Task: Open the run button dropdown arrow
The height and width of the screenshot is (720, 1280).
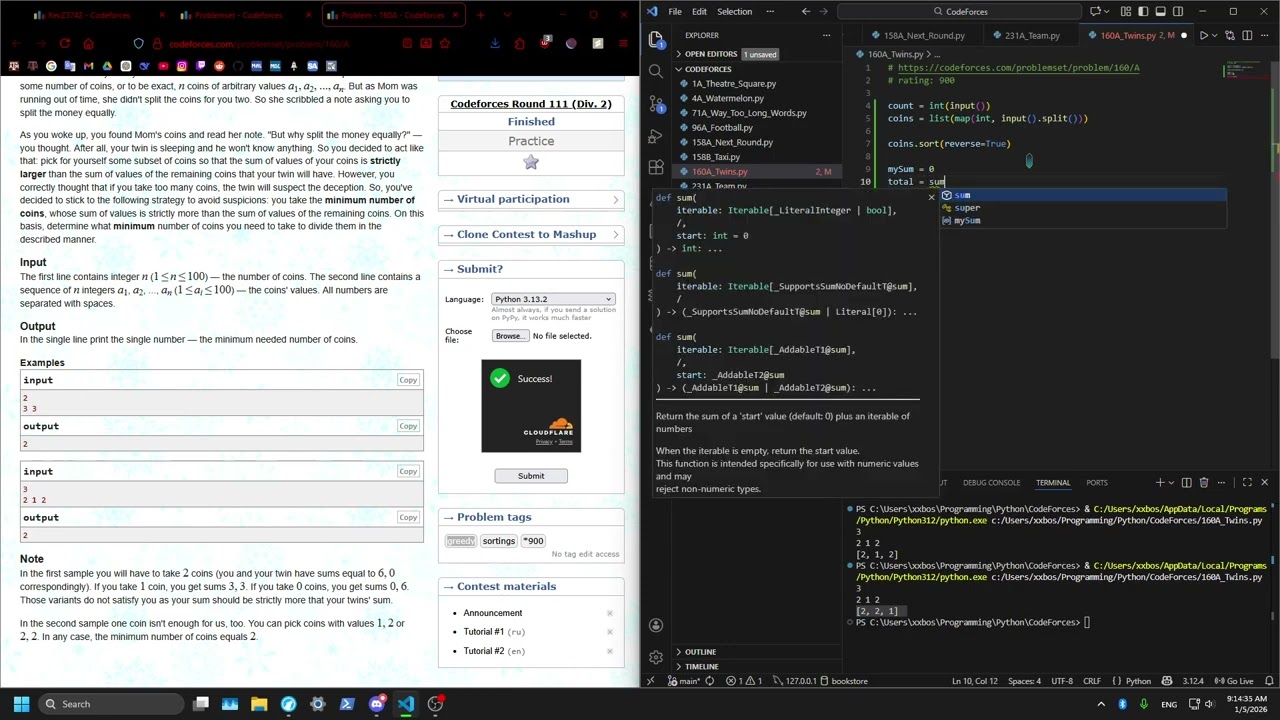Action: click(1217, 35)
